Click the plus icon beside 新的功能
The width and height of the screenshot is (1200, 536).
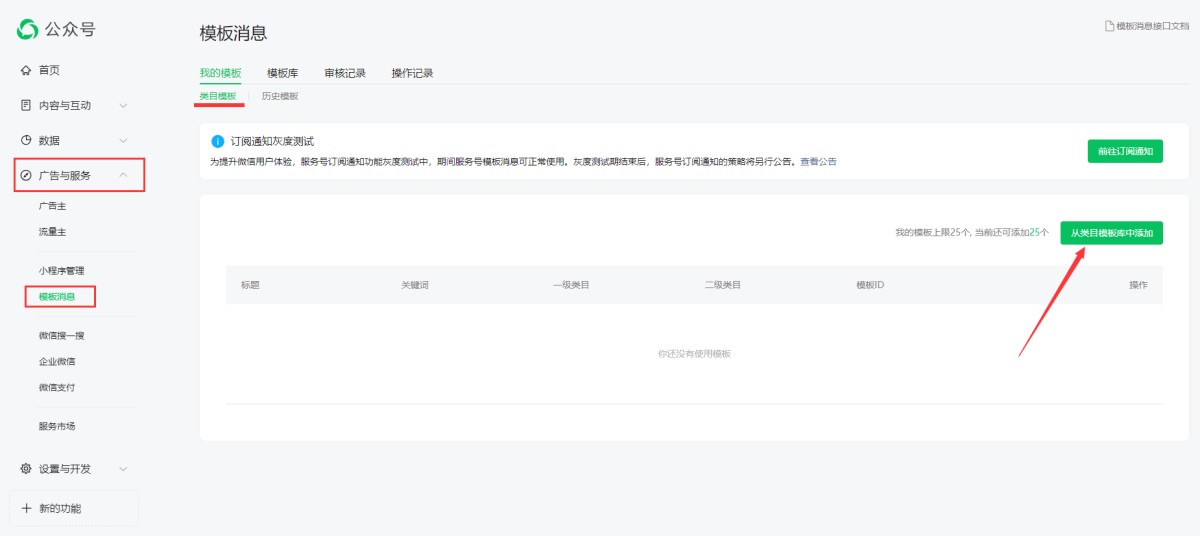pos(27,508)
